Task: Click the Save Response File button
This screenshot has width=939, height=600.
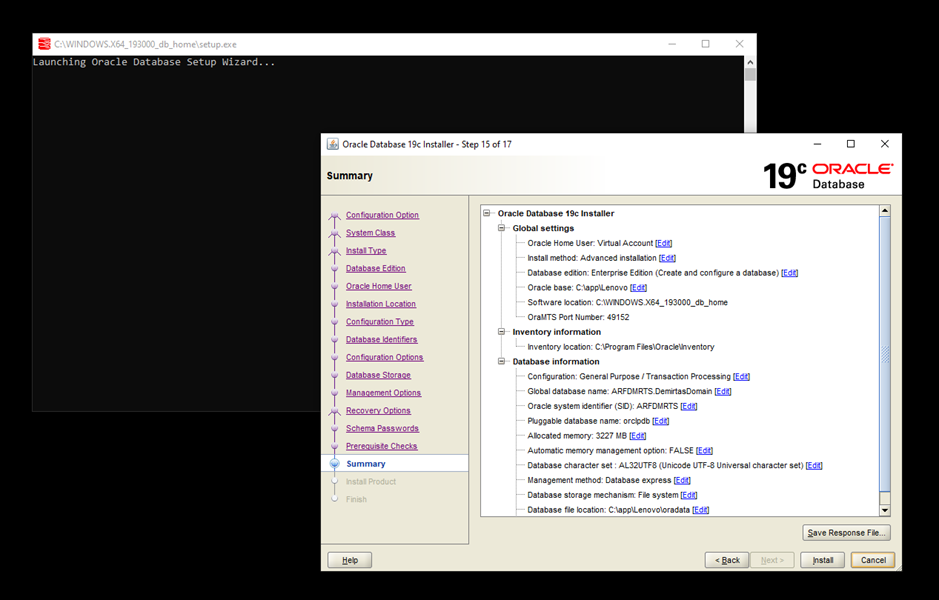Action: point(846,533)
